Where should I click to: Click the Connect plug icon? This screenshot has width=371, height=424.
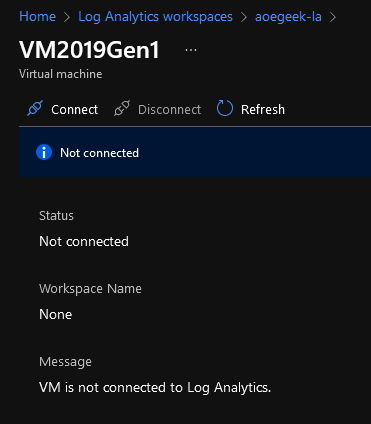pos(35,108)
